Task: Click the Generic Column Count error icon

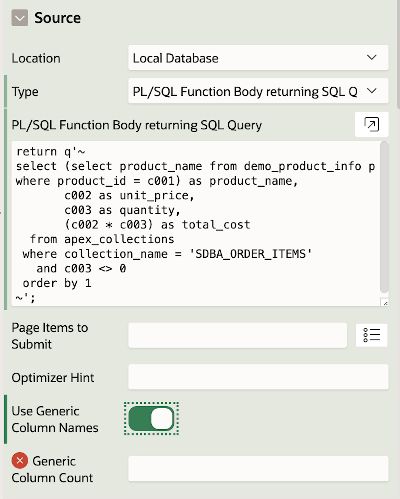Action: (x=20, y=461)
